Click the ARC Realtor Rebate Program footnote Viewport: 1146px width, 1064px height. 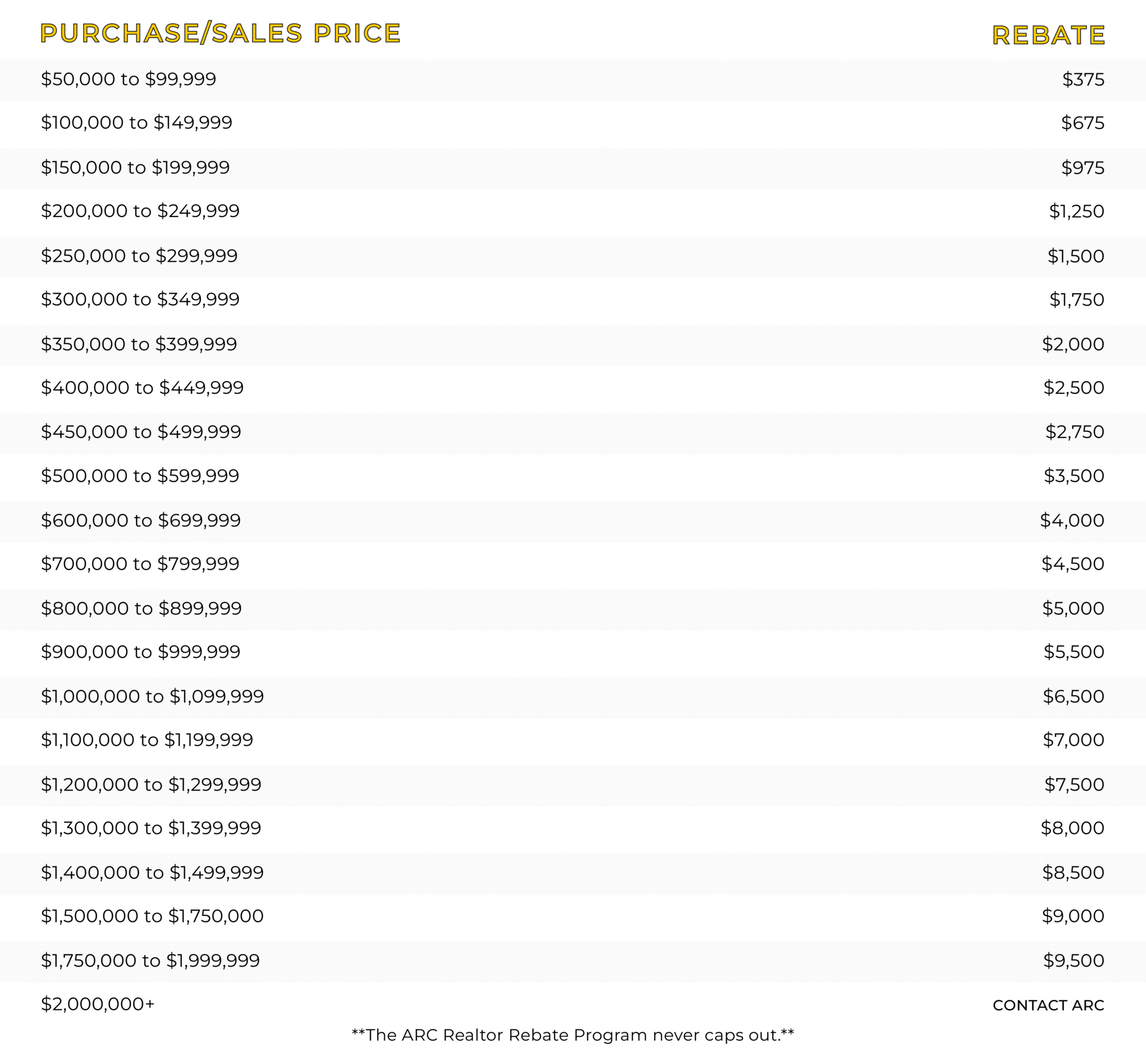[573, 1035]
